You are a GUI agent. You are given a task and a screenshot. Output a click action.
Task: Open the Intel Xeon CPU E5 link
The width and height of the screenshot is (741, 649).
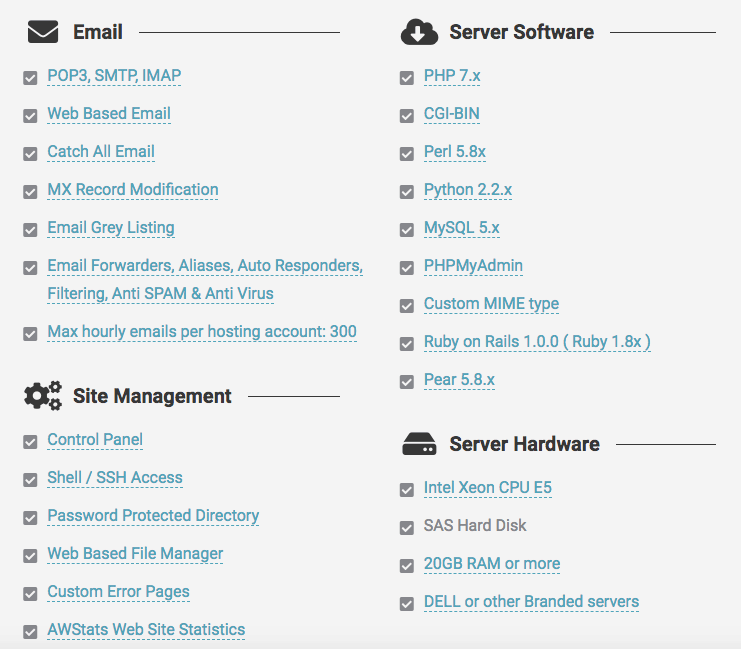tap(488, 487)
